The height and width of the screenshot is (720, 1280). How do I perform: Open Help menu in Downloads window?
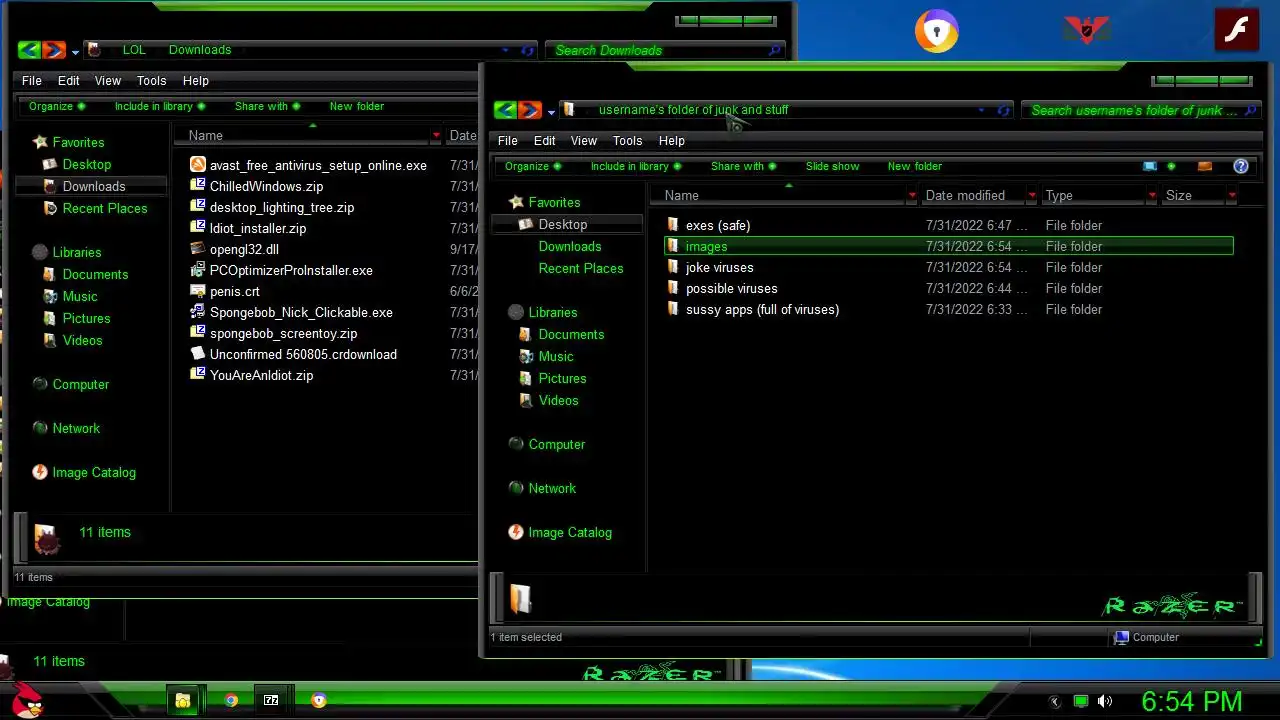[196, 81]
